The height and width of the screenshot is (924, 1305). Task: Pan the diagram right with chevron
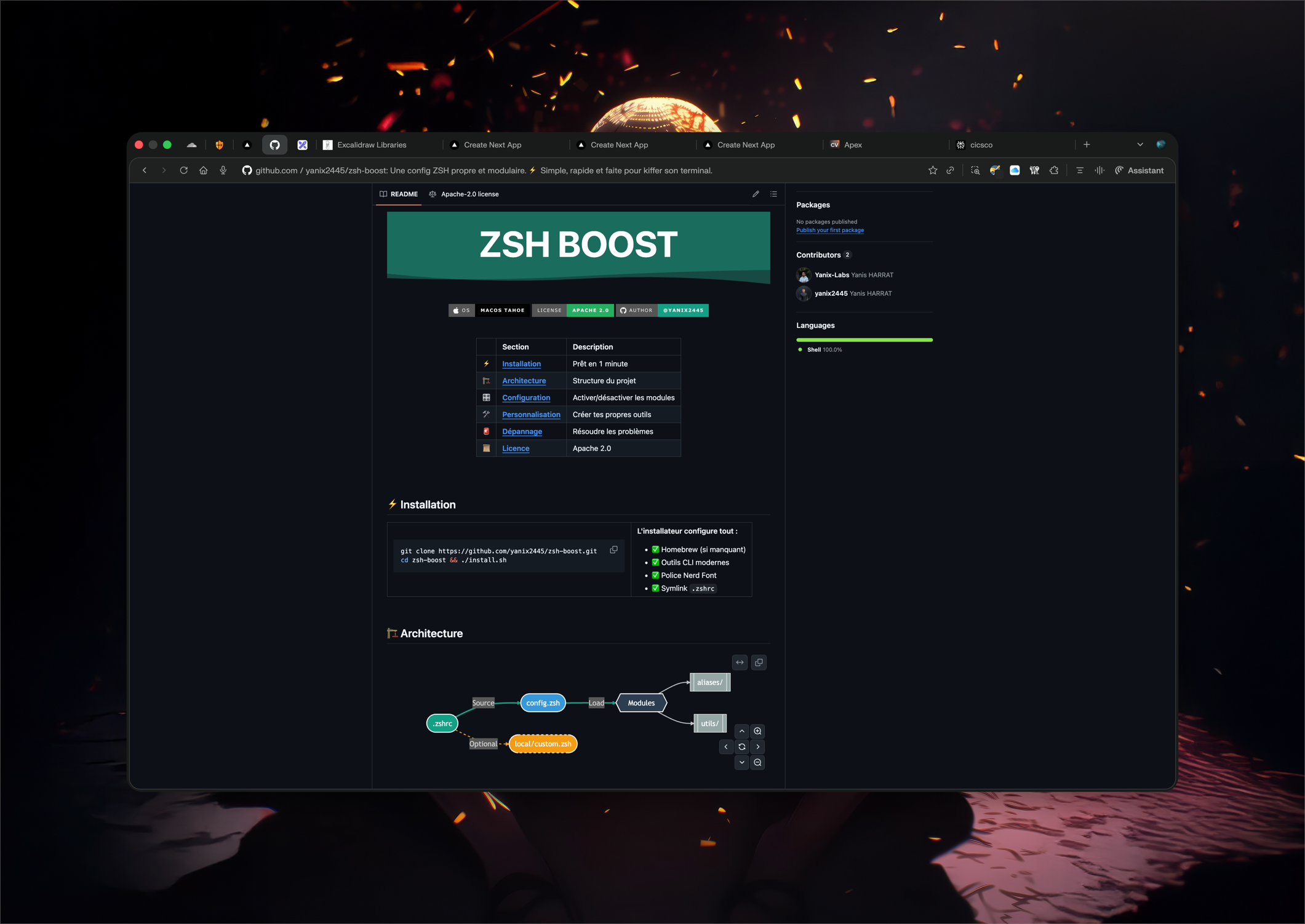757,747
